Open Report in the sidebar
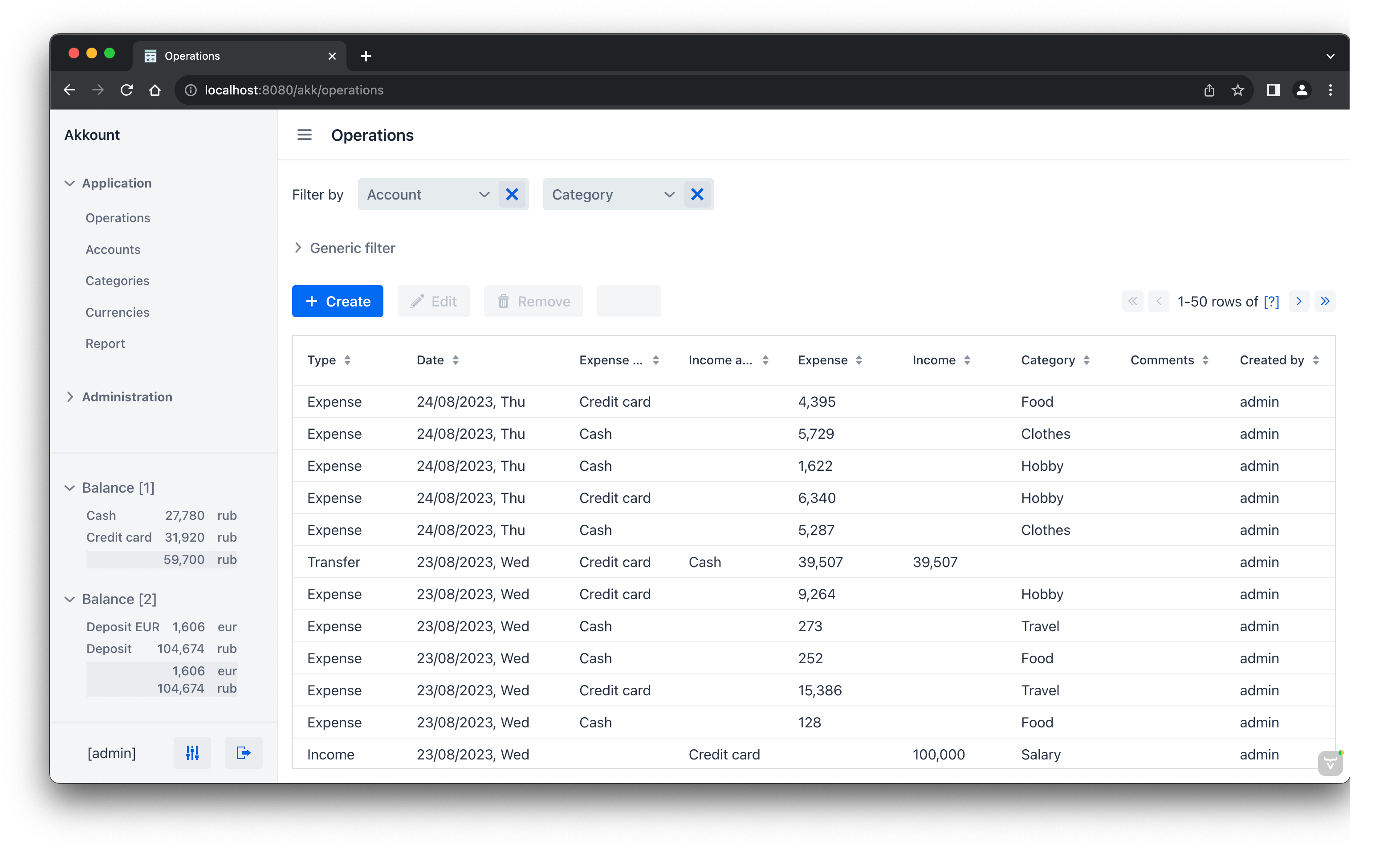Viewport: 1400px width, 849px height. 105,343
